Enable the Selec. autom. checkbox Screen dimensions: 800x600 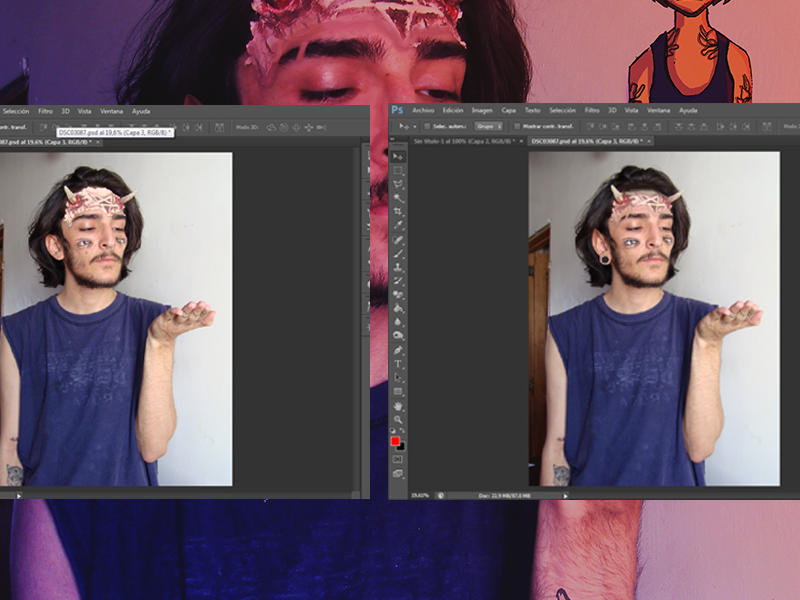click(x=428, y=126)
